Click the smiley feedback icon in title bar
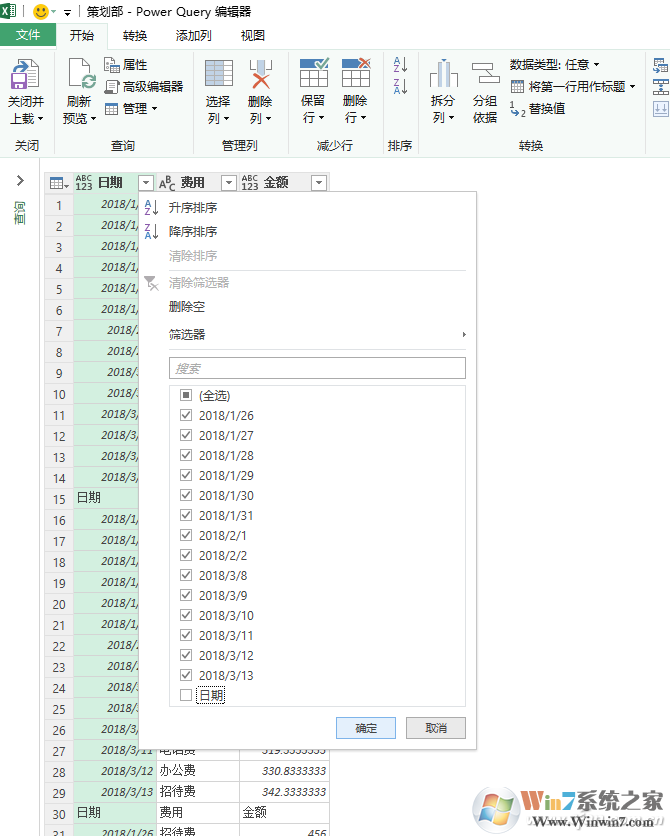The height and width of the screenshot is (836, 670). click(x=41, y=11)
